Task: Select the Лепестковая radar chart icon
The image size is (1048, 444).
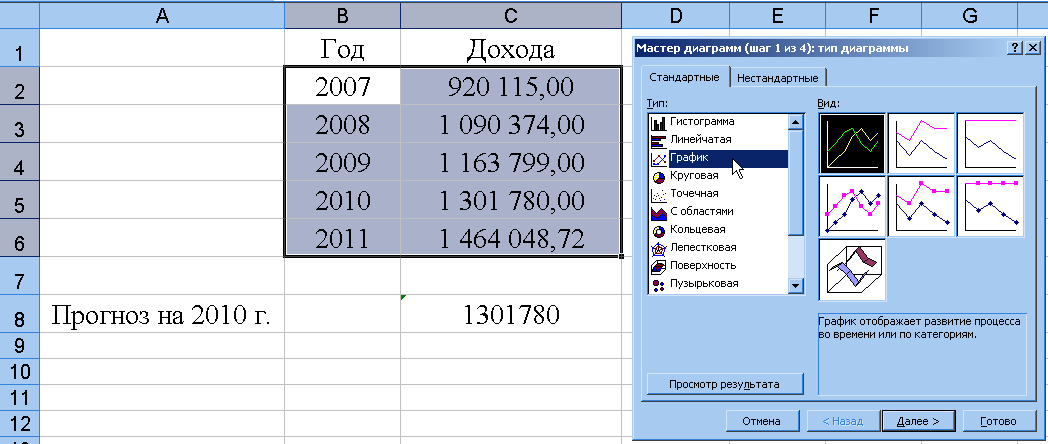Action: [659, 249]
